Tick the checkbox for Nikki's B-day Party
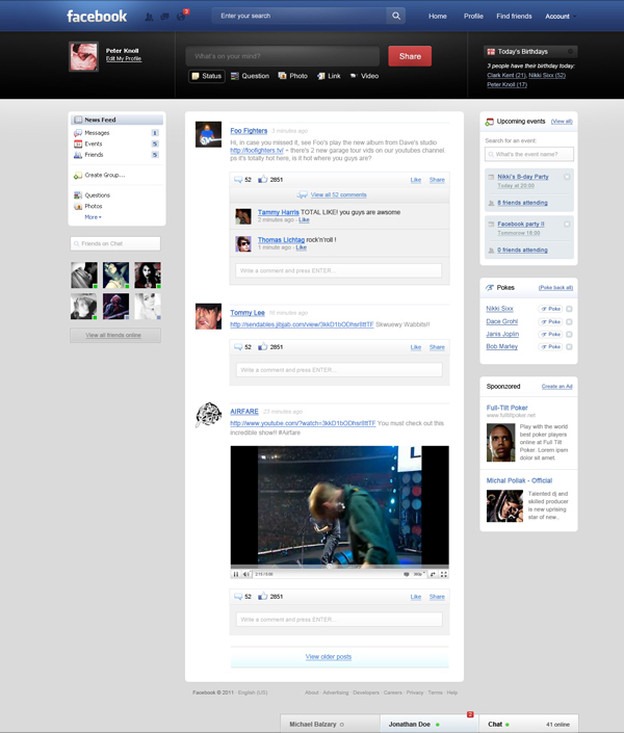The height and width of the screenshot is (733, 624). tap(567, 177)
